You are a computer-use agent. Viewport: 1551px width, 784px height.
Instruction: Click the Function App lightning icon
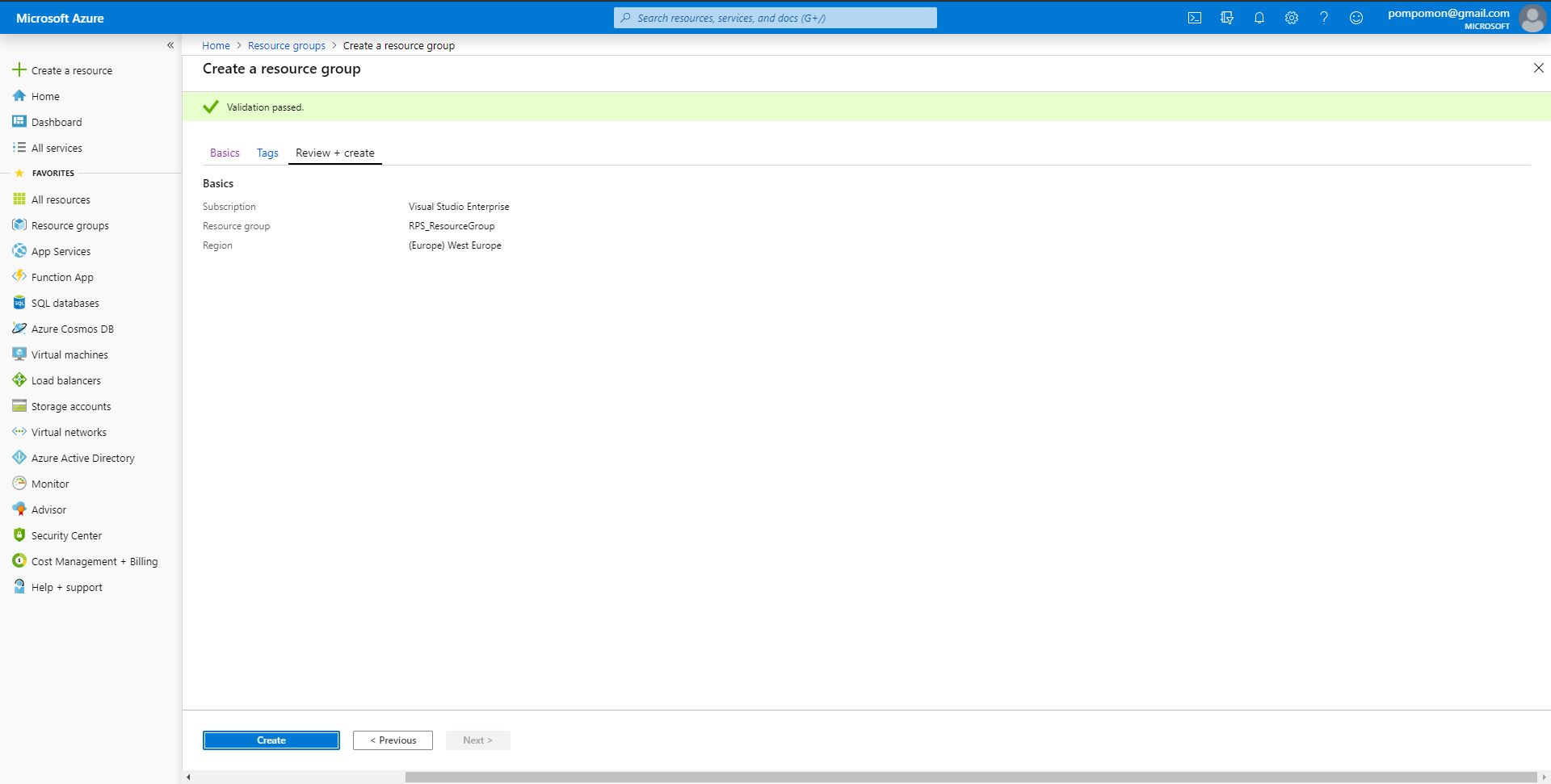(19, 277)
